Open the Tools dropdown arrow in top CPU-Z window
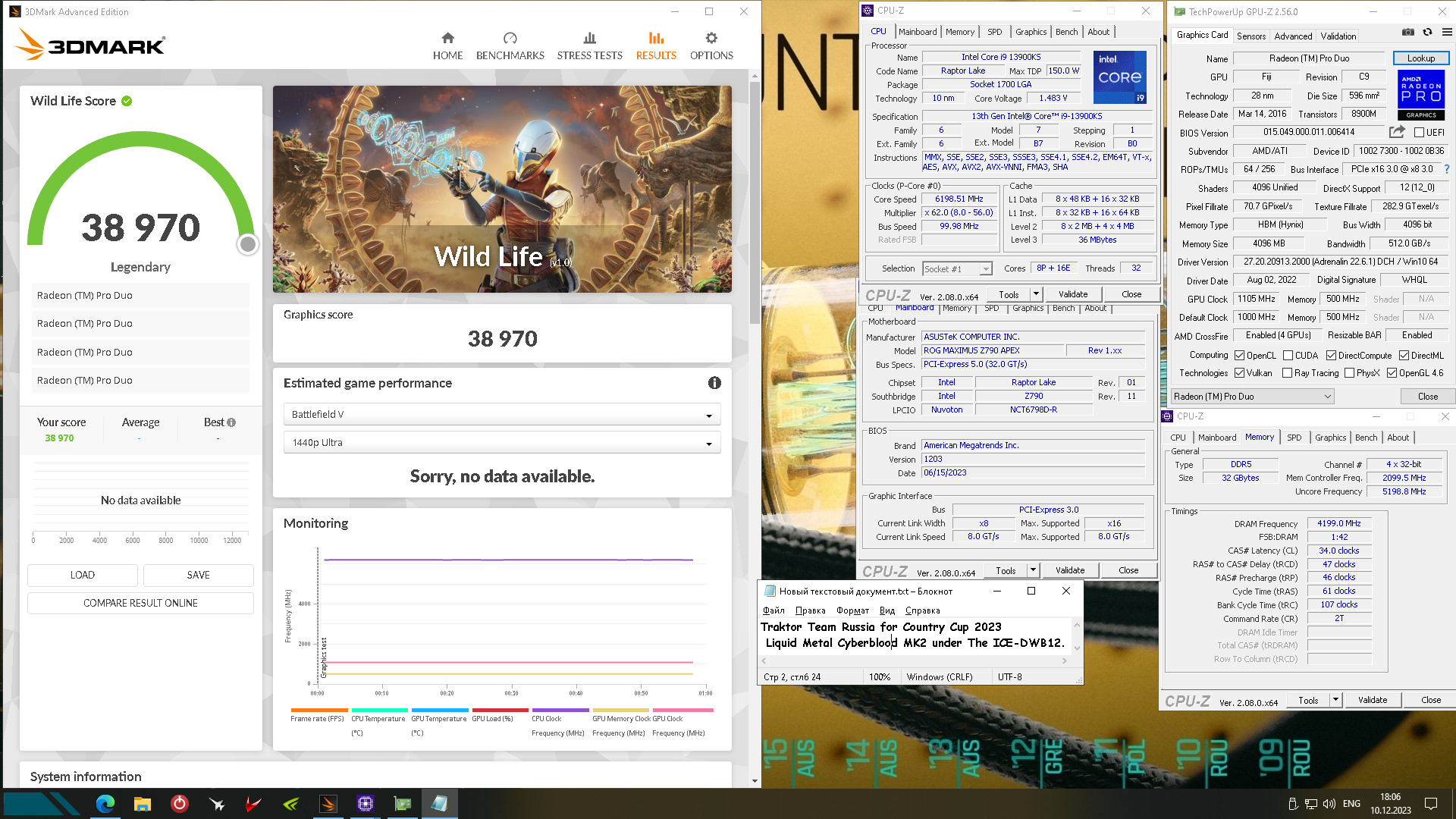1456x819 pixels. [1036, 294]
